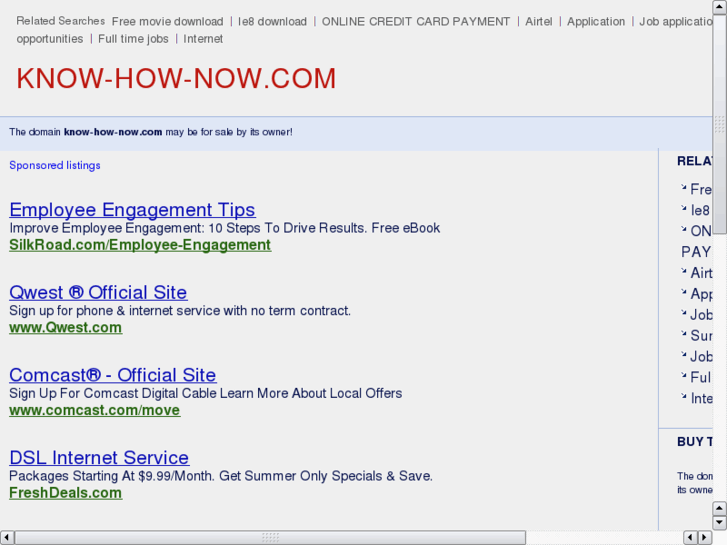Click sidebar Ie8 related link
This screenshot has width=727, height=545.
point(701,210)
